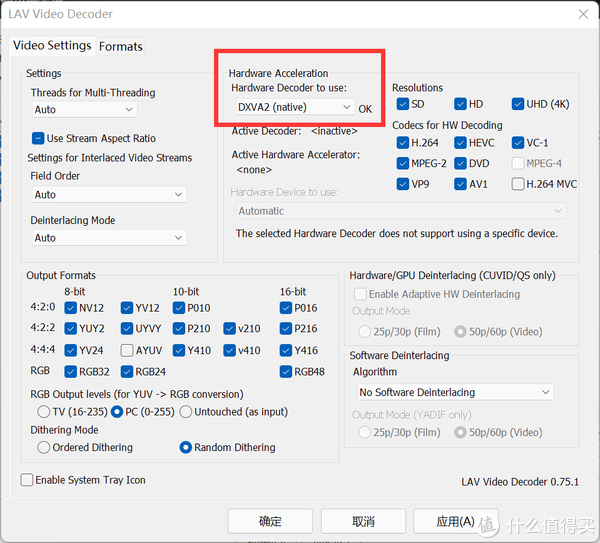Select Untouched (as input) output level
Screen dimensions: 600x543
click(185, 412)
